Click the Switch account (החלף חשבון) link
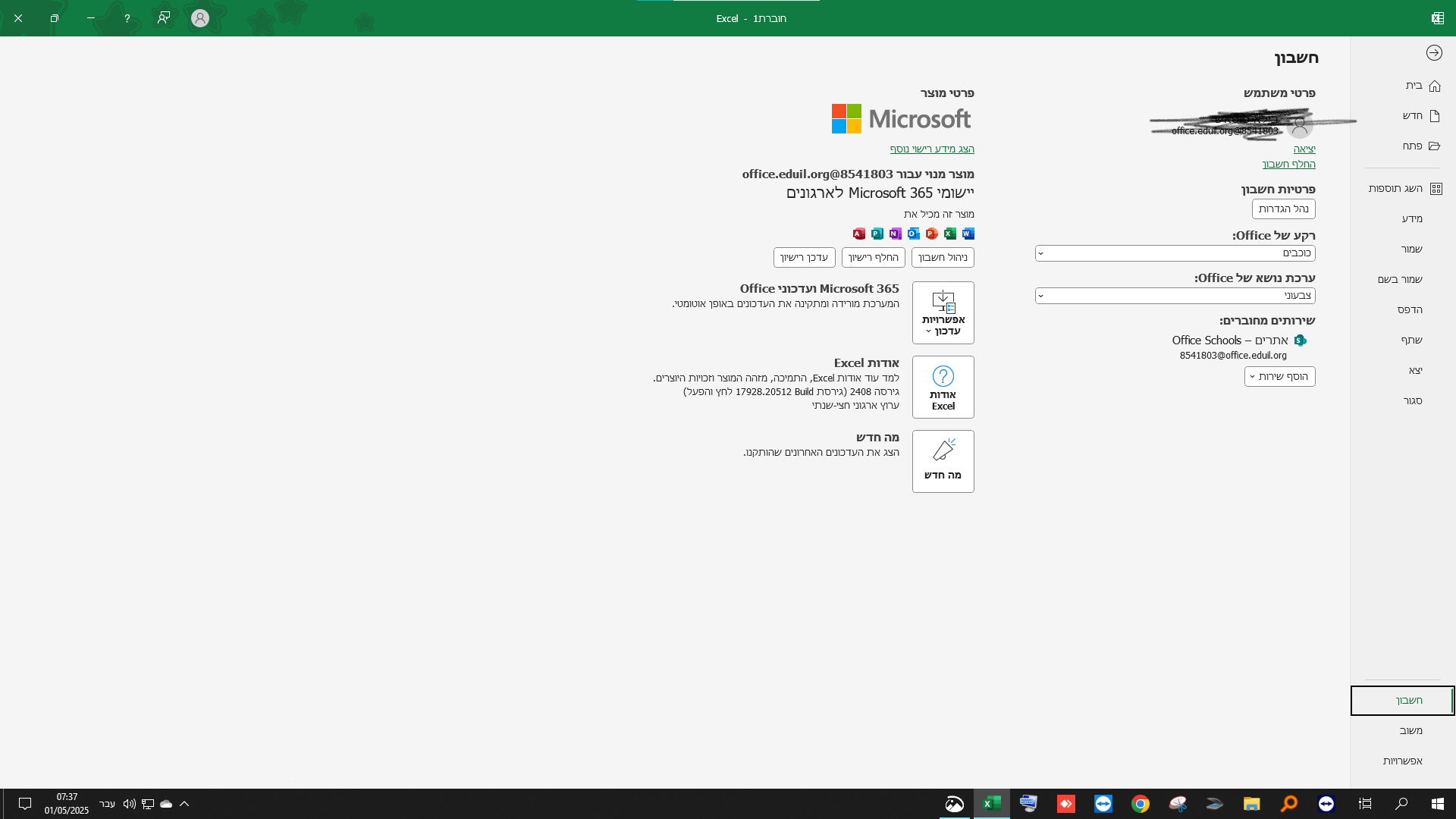 pos(1288,164)
